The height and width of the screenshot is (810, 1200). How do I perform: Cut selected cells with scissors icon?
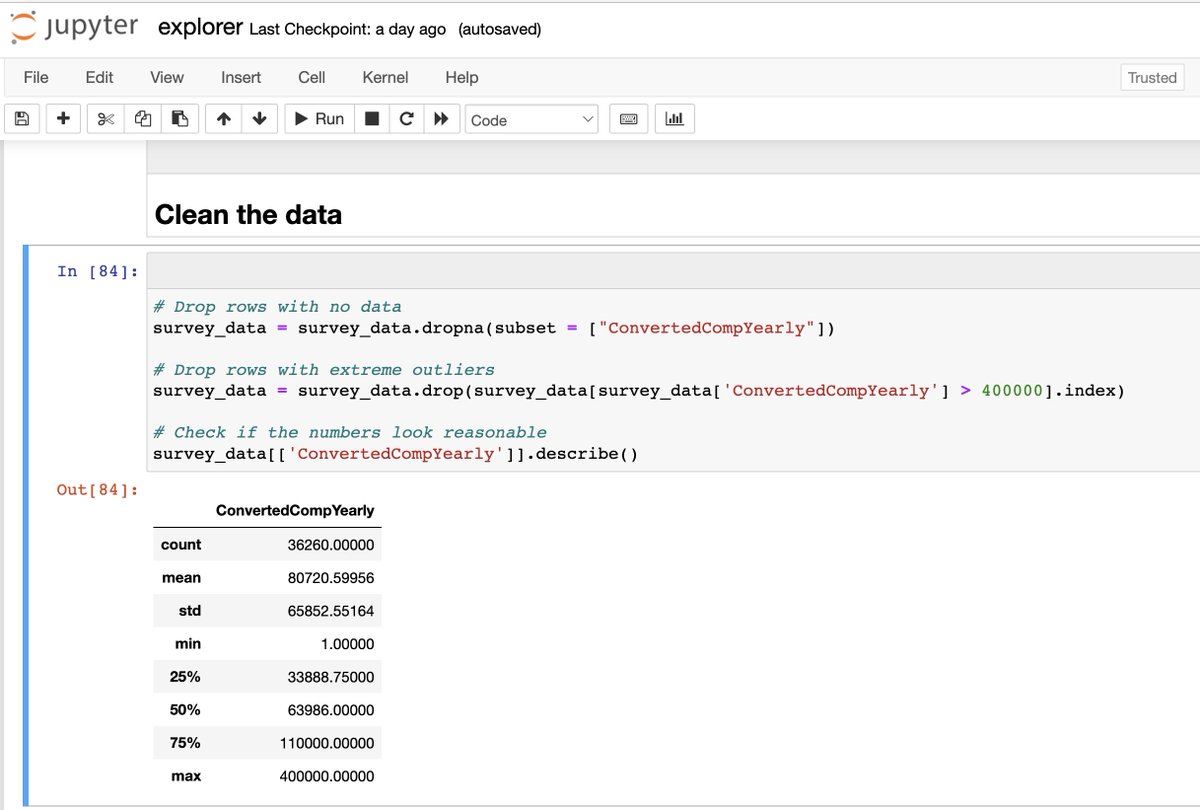tap(105, 119)
